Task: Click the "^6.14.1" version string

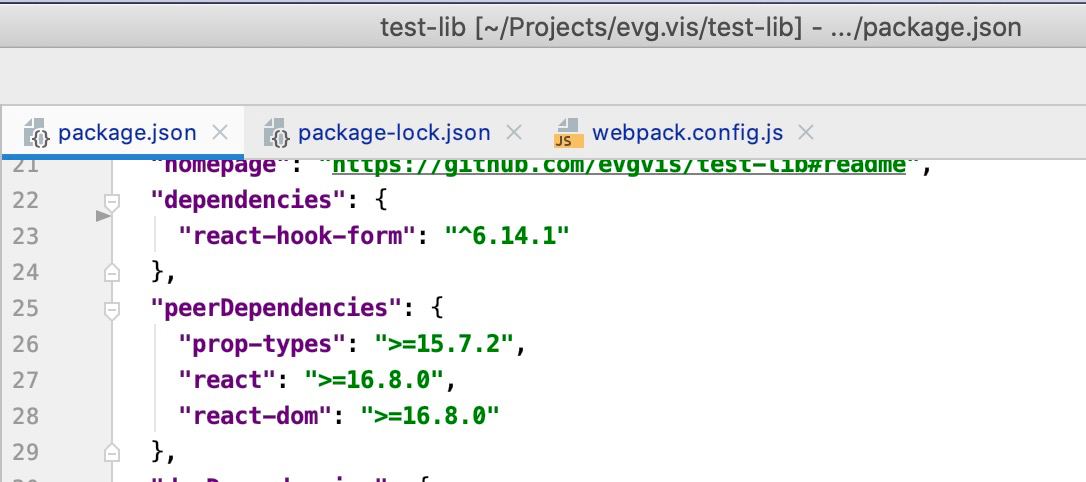Action: click(x=506, y=236)
